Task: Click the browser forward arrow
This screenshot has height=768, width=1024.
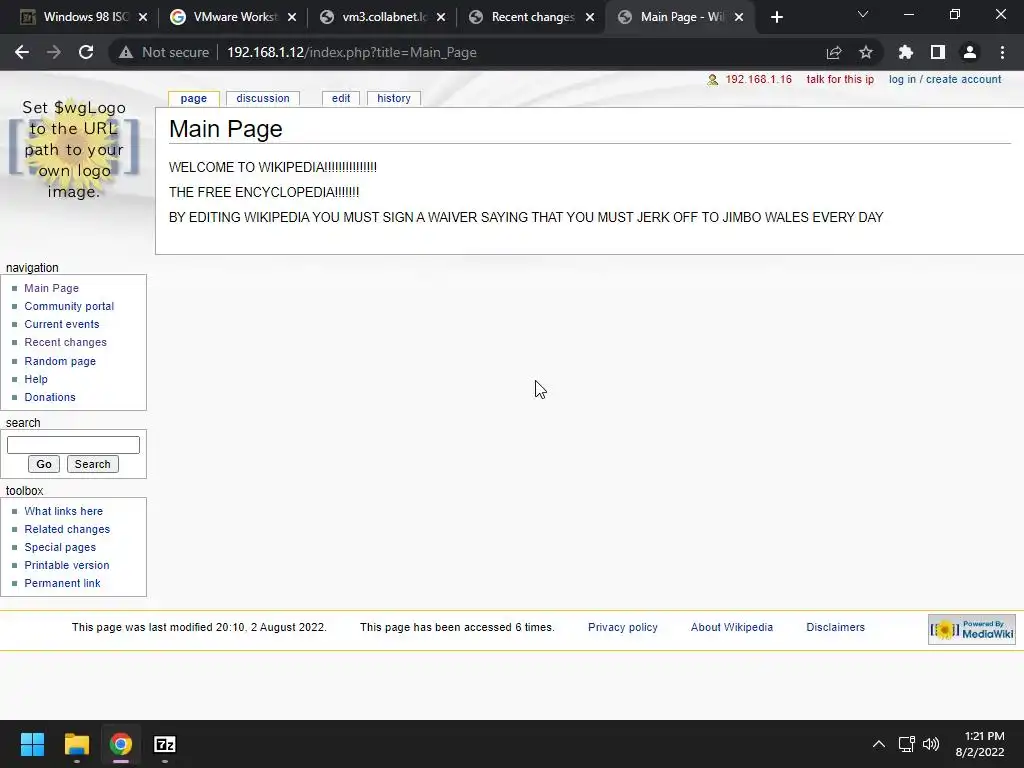Action: pyautogui.click(x=54, y=52)
